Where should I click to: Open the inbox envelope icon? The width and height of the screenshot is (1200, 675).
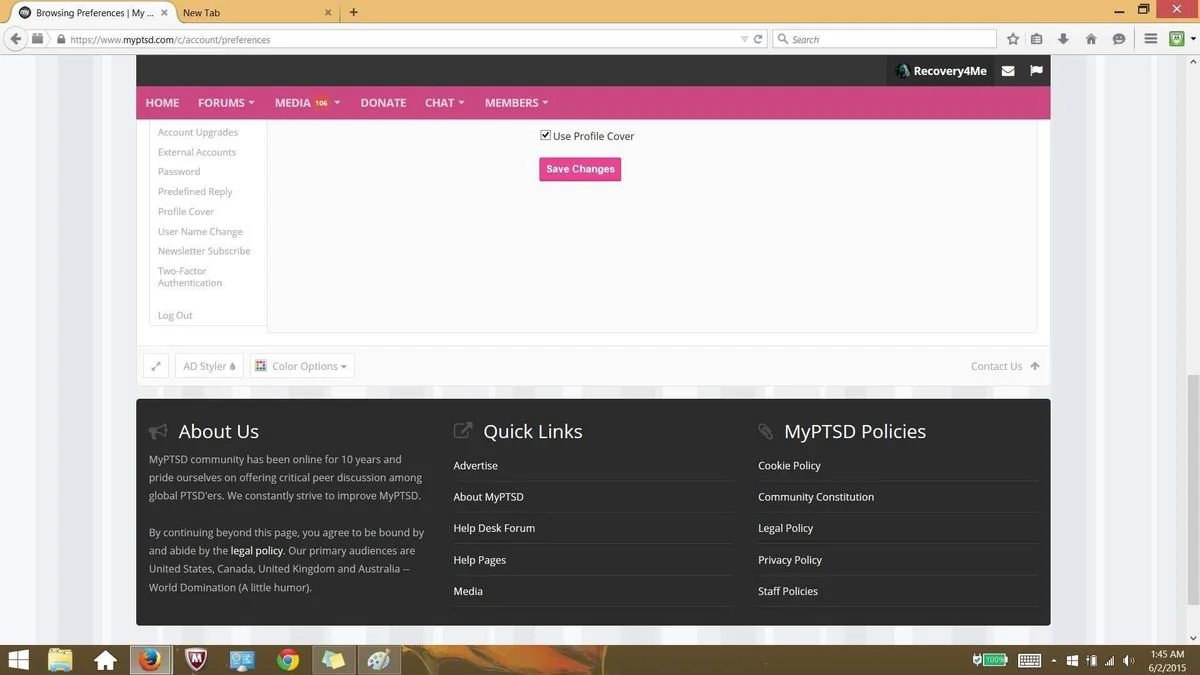1008,71
